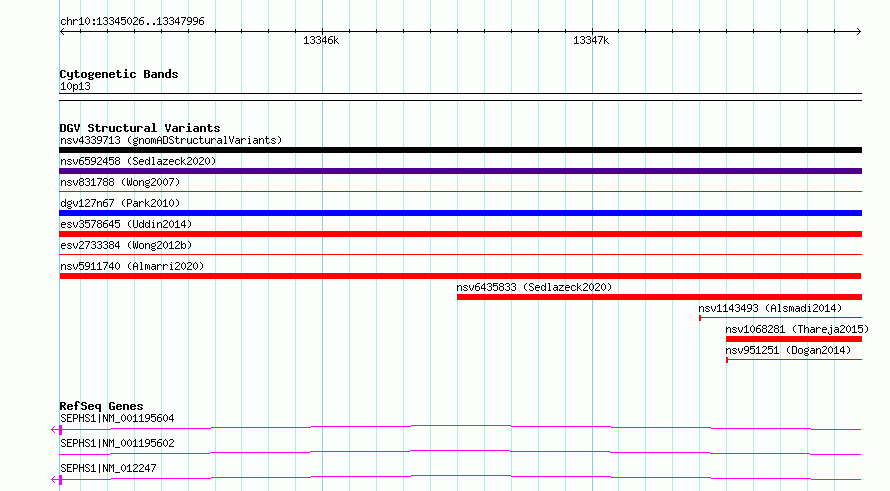Screen dimensions: 890x491
Task: Click the magenta arrow beside SEPHS1|NM_001195604
Action: (x=56, y=430)
